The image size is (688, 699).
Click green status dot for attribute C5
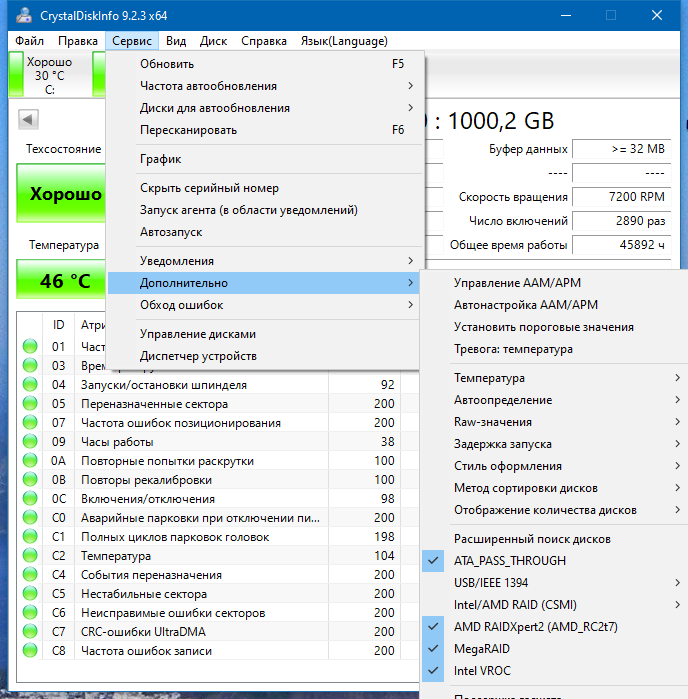tap(30, 593)
